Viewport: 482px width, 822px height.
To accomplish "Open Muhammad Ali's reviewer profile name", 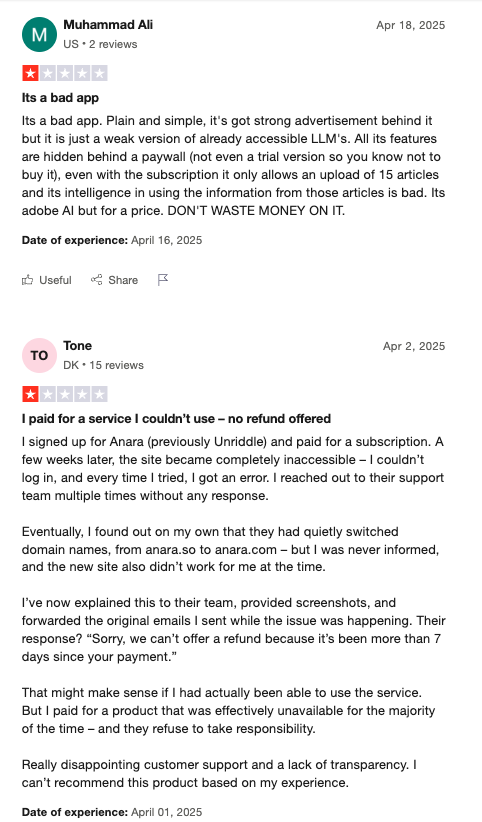I will [x=108, y=25].
